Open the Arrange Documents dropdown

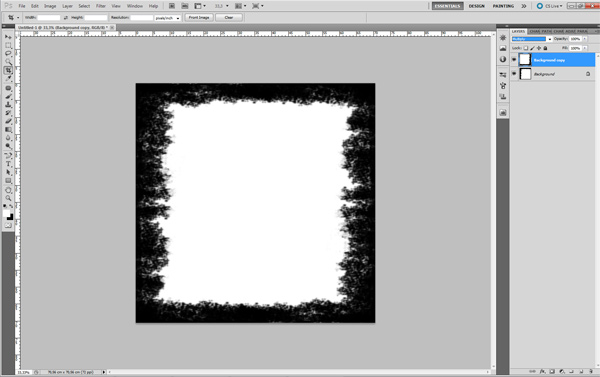[240, 6]
